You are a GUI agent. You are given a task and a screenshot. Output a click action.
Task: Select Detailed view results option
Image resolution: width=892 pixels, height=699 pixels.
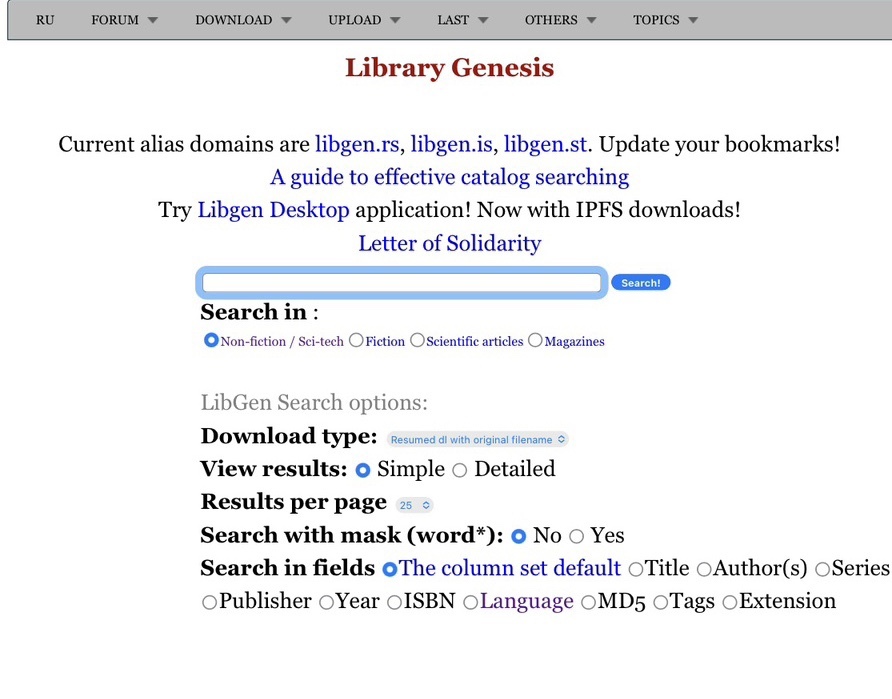tap(460, 470)
